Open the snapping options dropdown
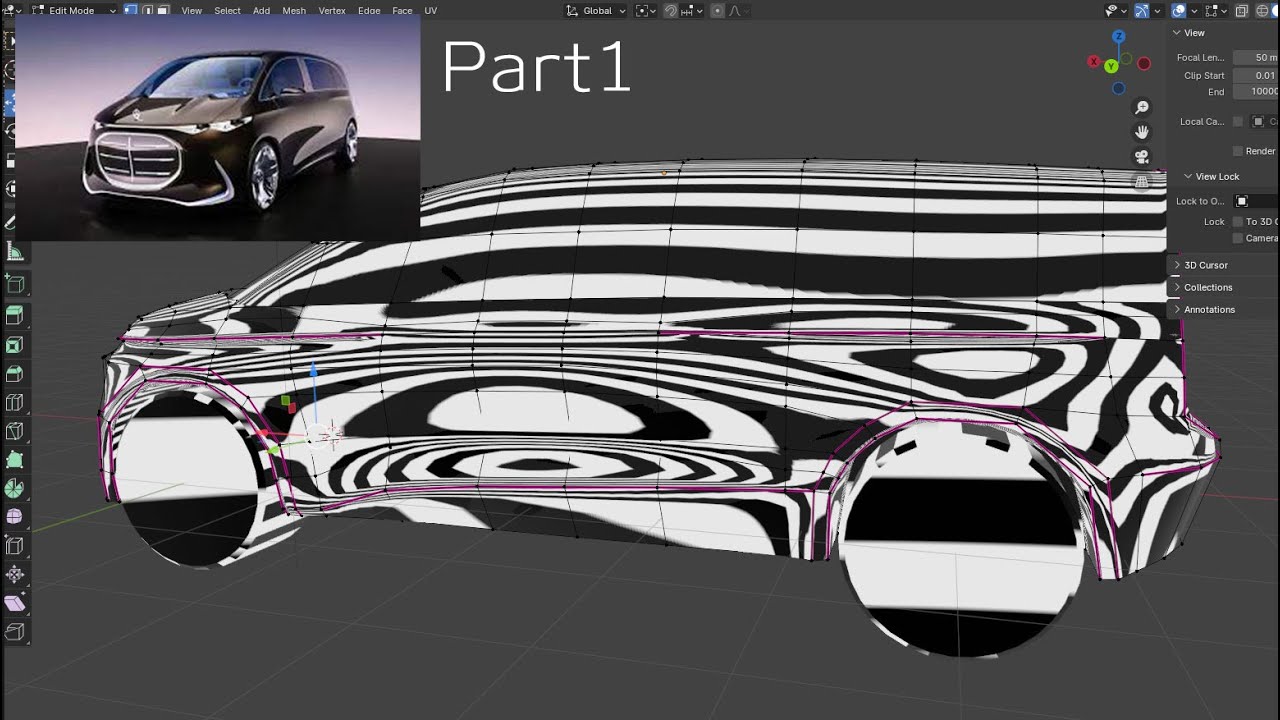The image size is (1280, 720). [x=692, y=10]
